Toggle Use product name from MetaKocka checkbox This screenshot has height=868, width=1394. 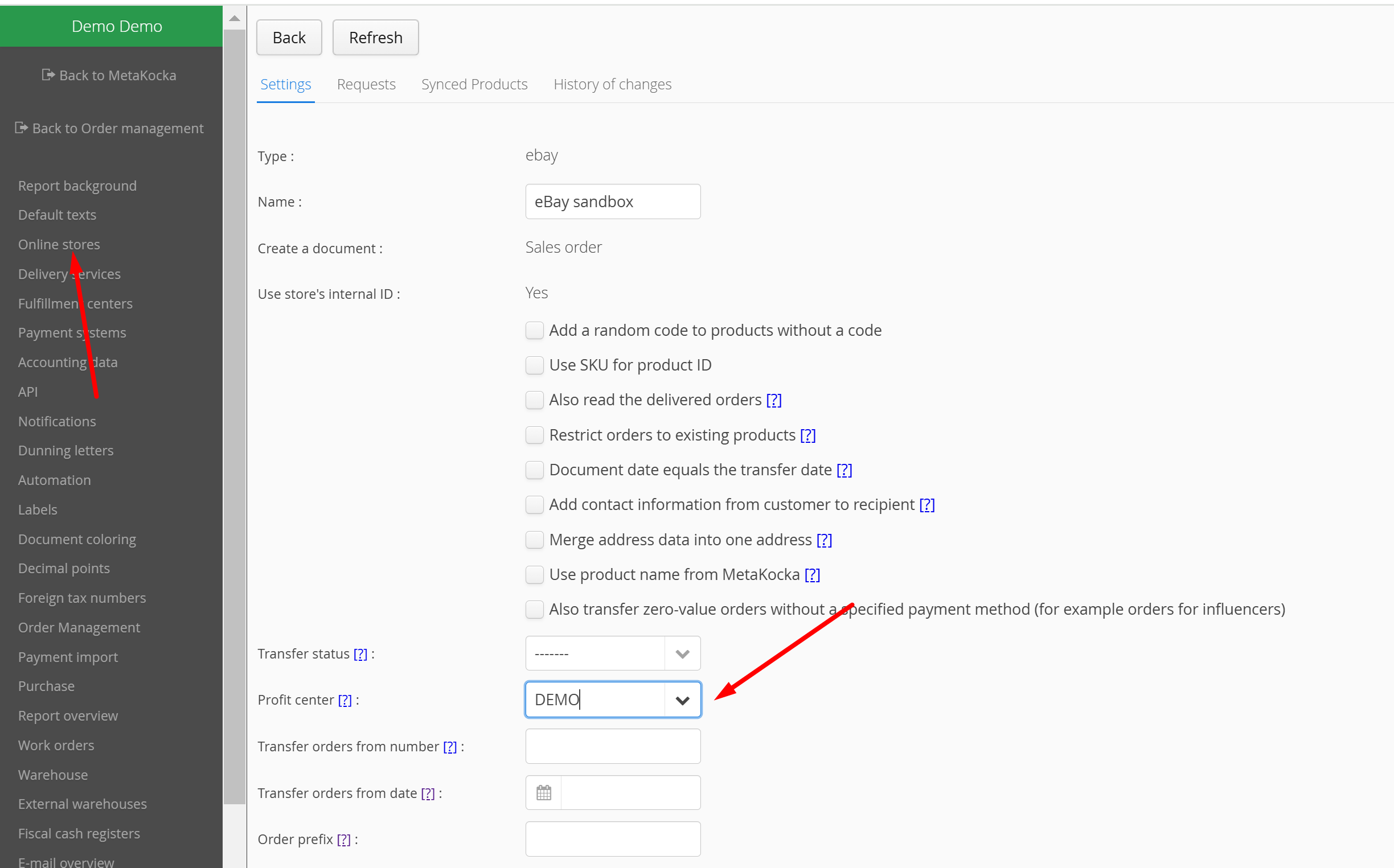pos(534,575)
